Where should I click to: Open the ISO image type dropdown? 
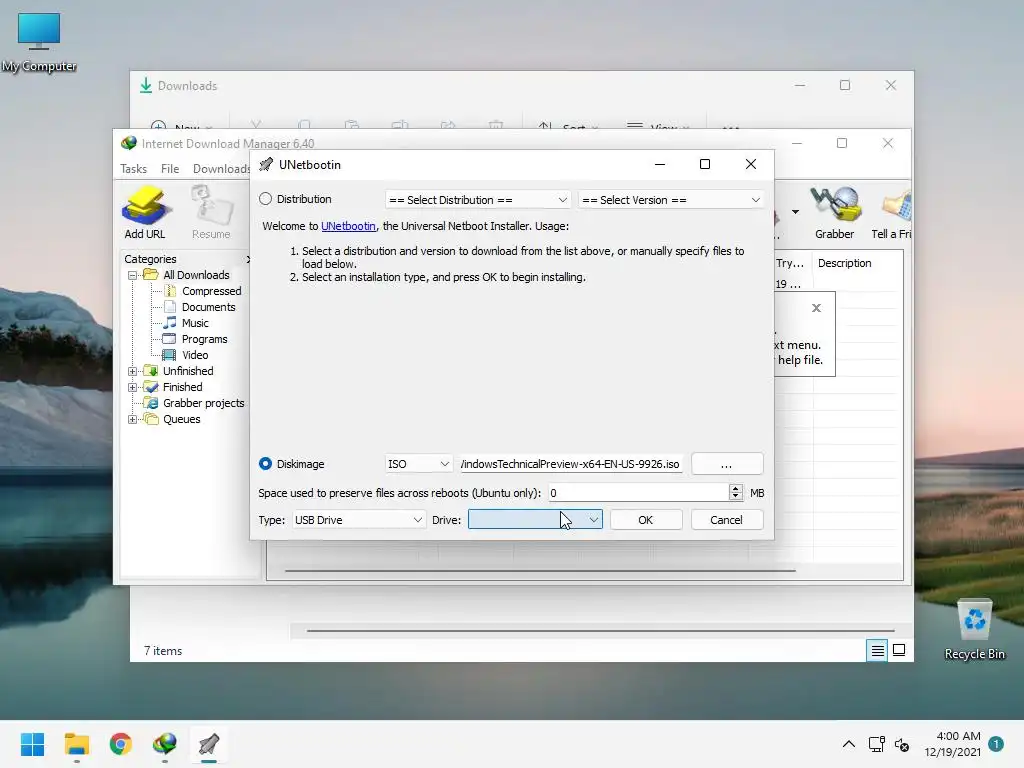[x=419, y=464]
